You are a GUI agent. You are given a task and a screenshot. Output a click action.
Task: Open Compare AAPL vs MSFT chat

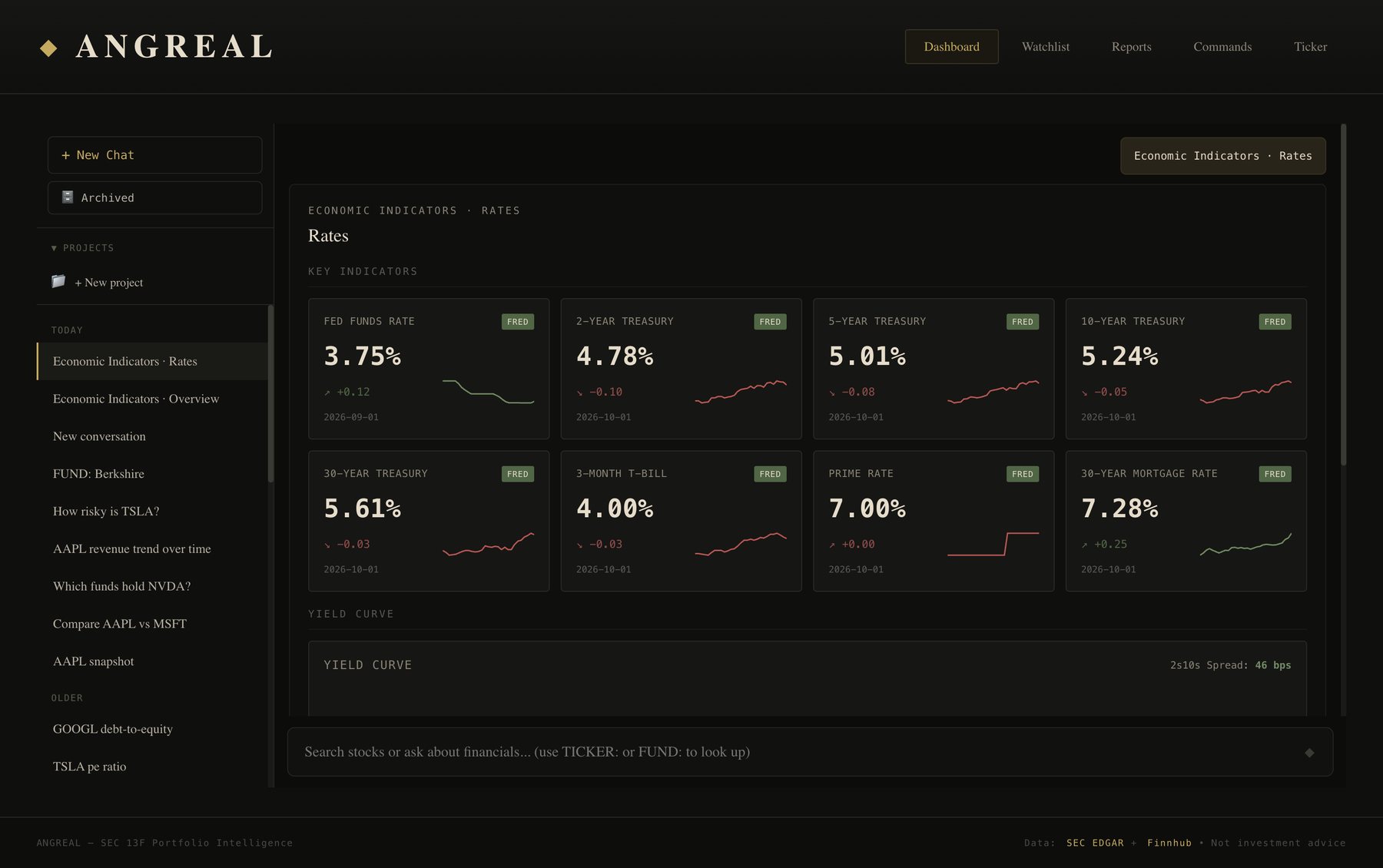coord(152,624)
